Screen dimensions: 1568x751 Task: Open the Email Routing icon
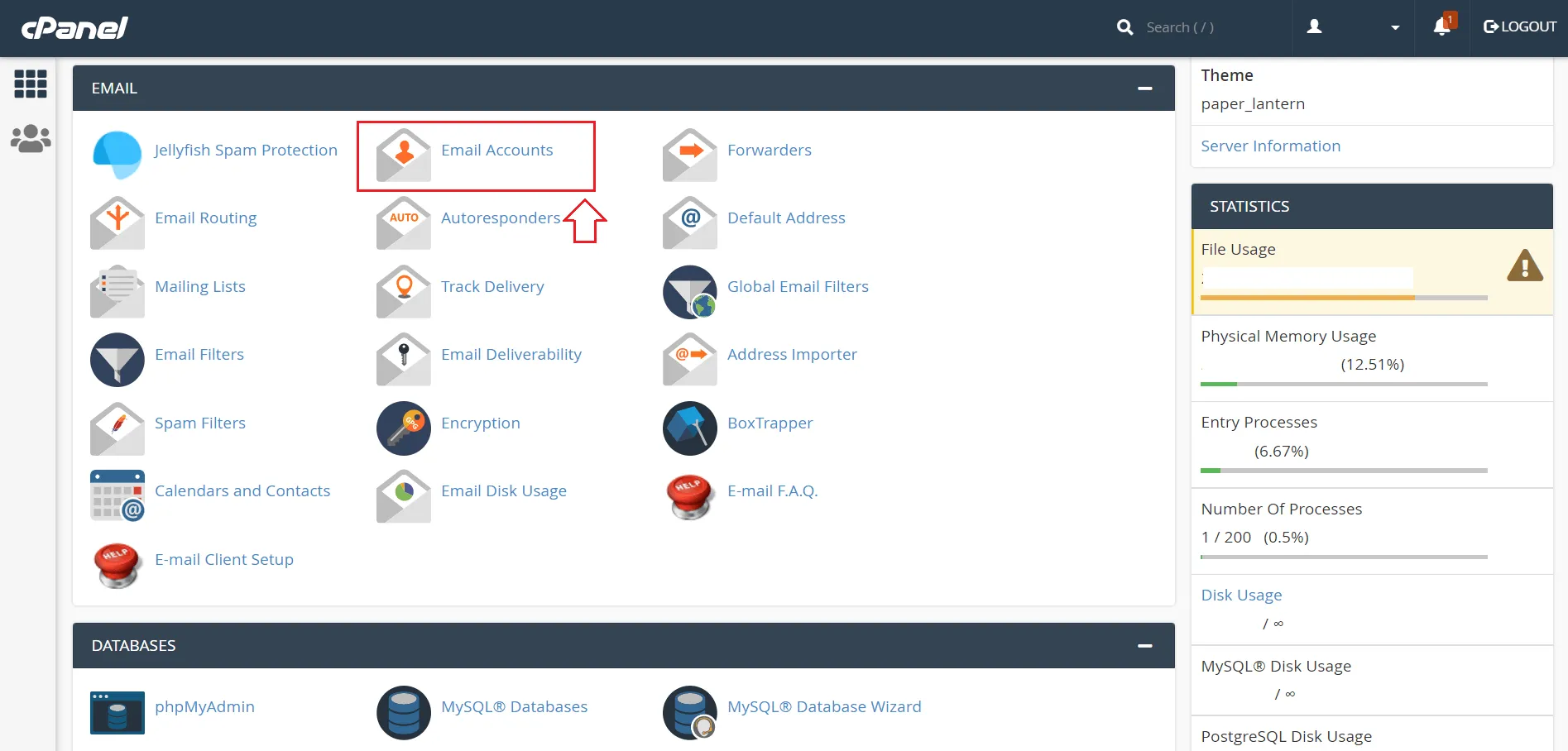point(117,222)
